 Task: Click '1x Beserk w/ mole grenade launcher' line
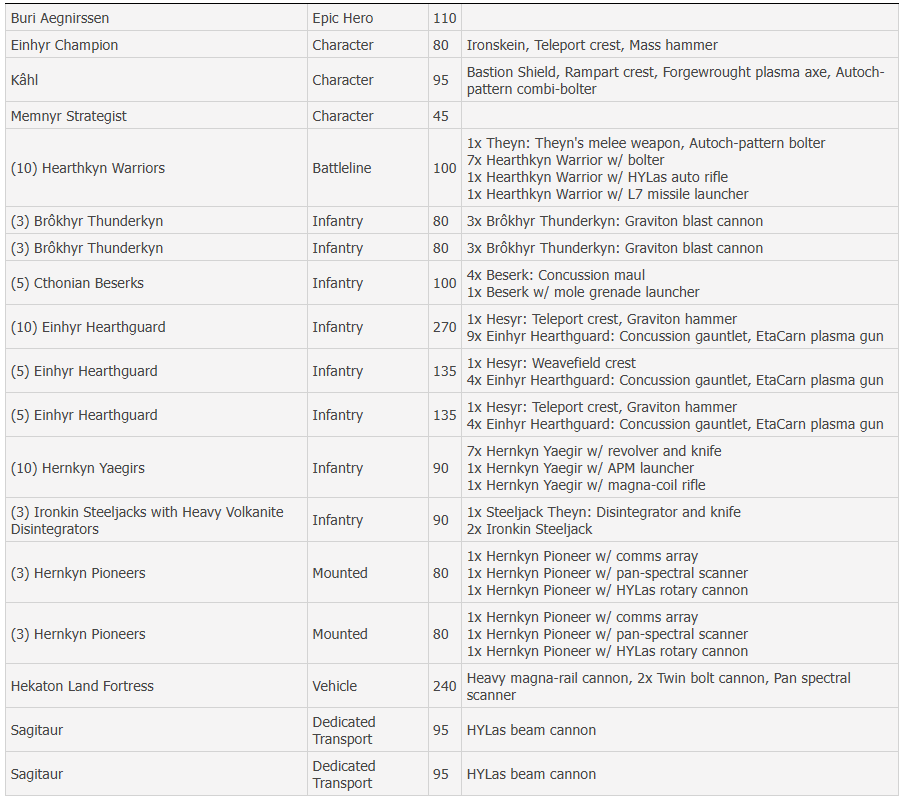[x=583, y=292]
